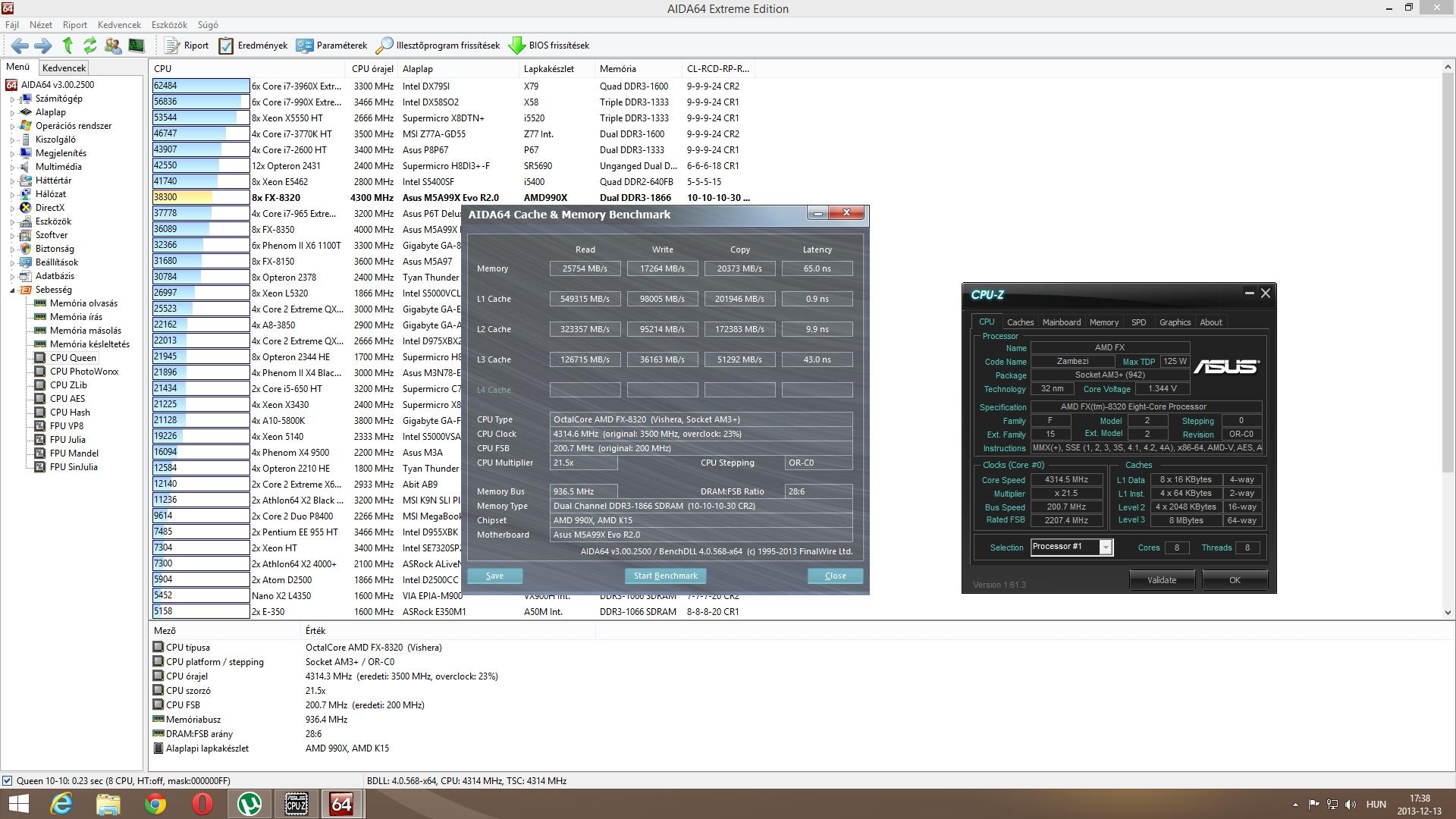Click Close in benchmark dialog
This screenshot has height=819, width=1456.
click(x=835, y=576)
